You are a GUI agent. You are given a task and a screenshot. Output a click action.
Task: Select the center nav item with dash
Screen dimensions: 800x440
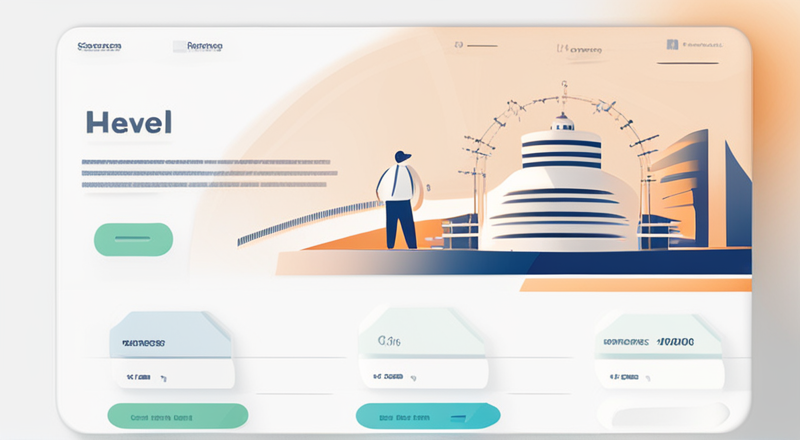(476, 45)
